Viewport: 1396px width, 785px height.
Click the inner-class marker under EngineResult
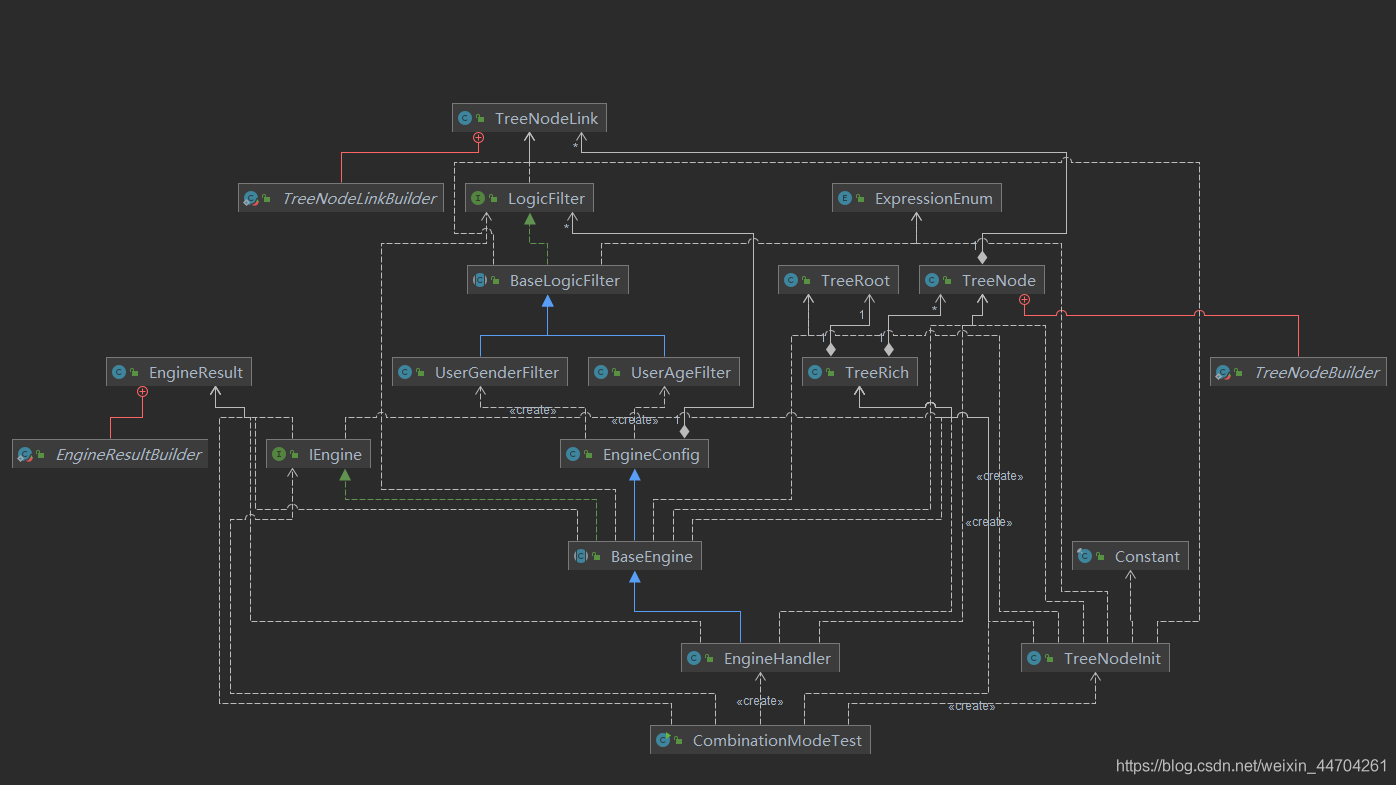click(142, 392)
